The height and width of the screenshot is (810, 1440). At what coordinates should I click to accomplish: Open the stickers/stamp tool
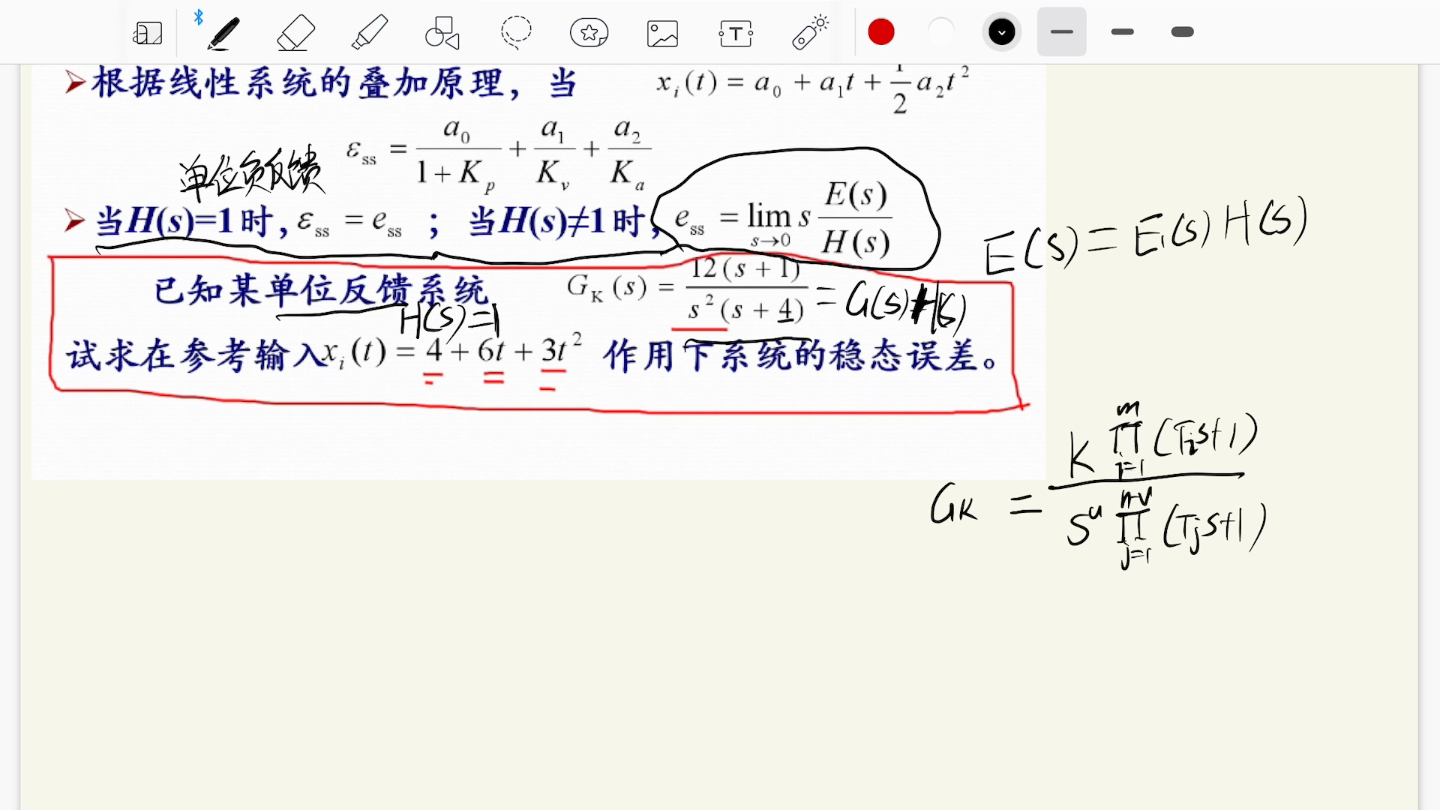[589, 32]
